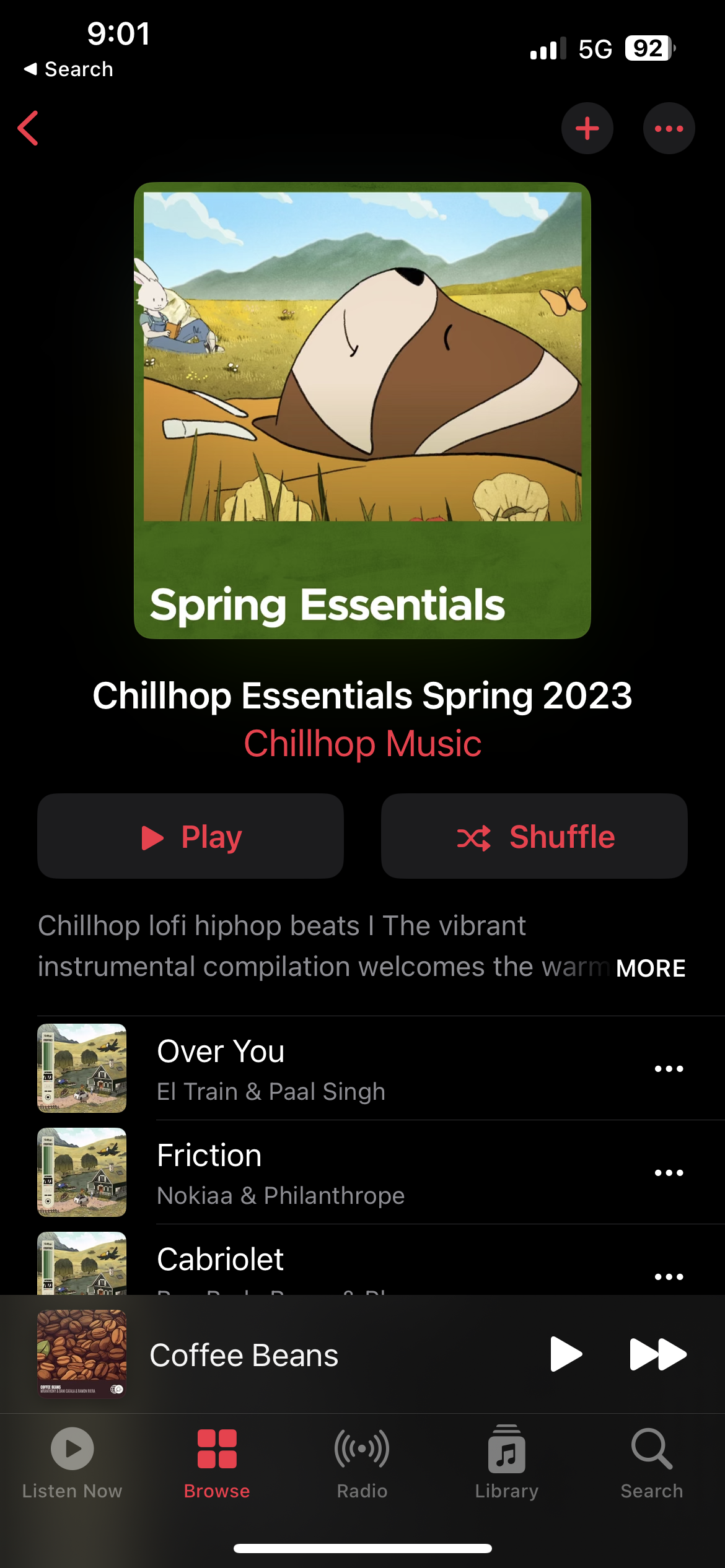
Task: Open the Search tab
Action: coord(652,1464)
